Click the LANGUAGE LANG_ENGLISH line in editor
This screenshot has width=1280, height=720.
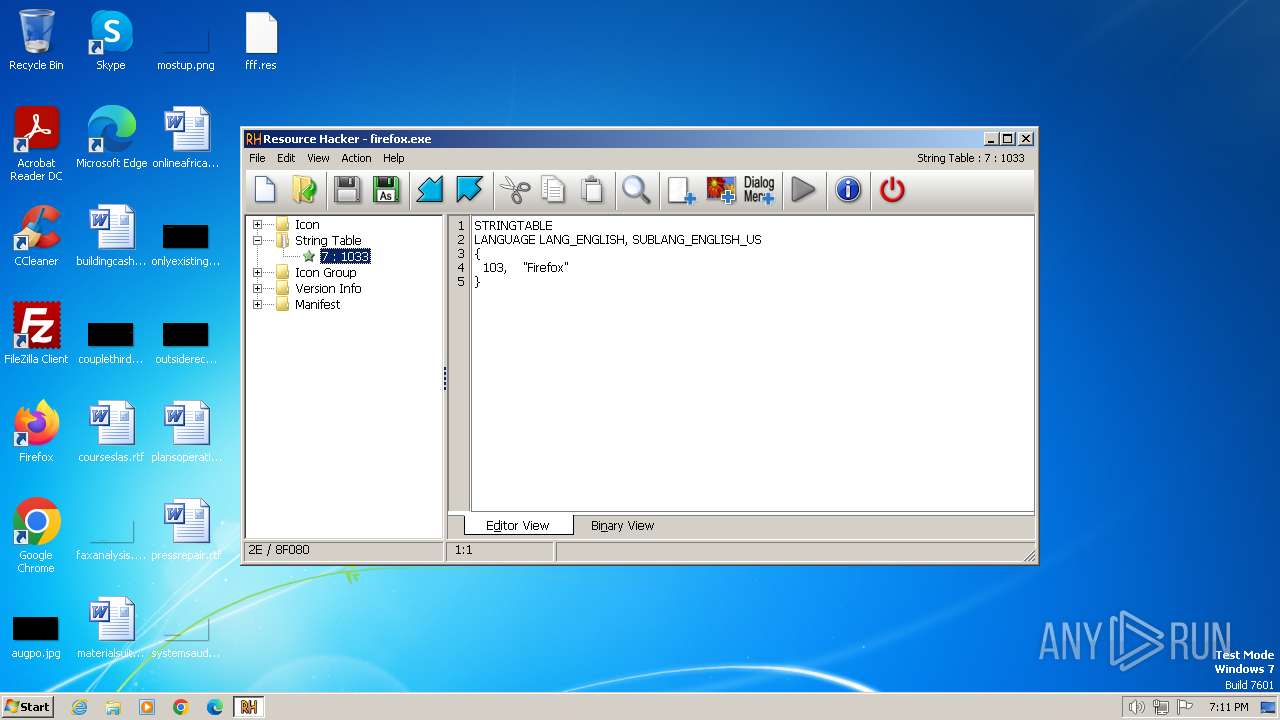[617, 240]
